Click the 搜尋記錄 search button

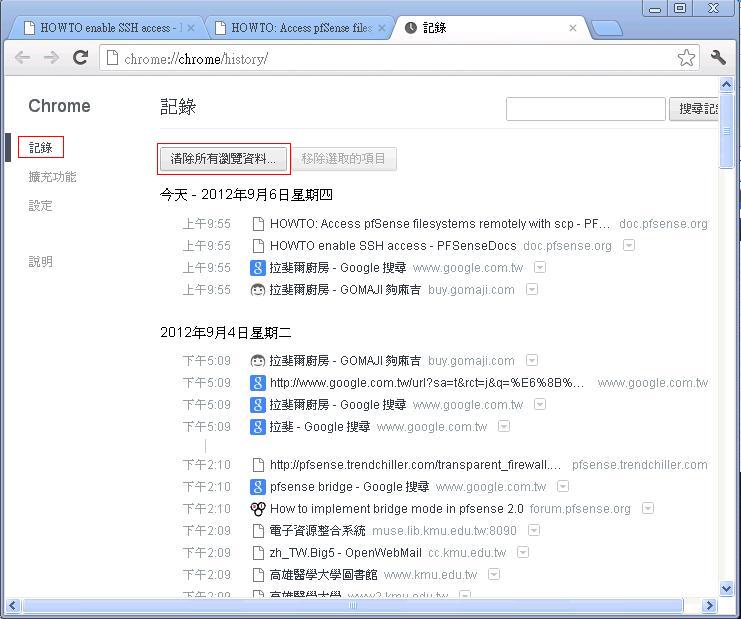point(694,109)
